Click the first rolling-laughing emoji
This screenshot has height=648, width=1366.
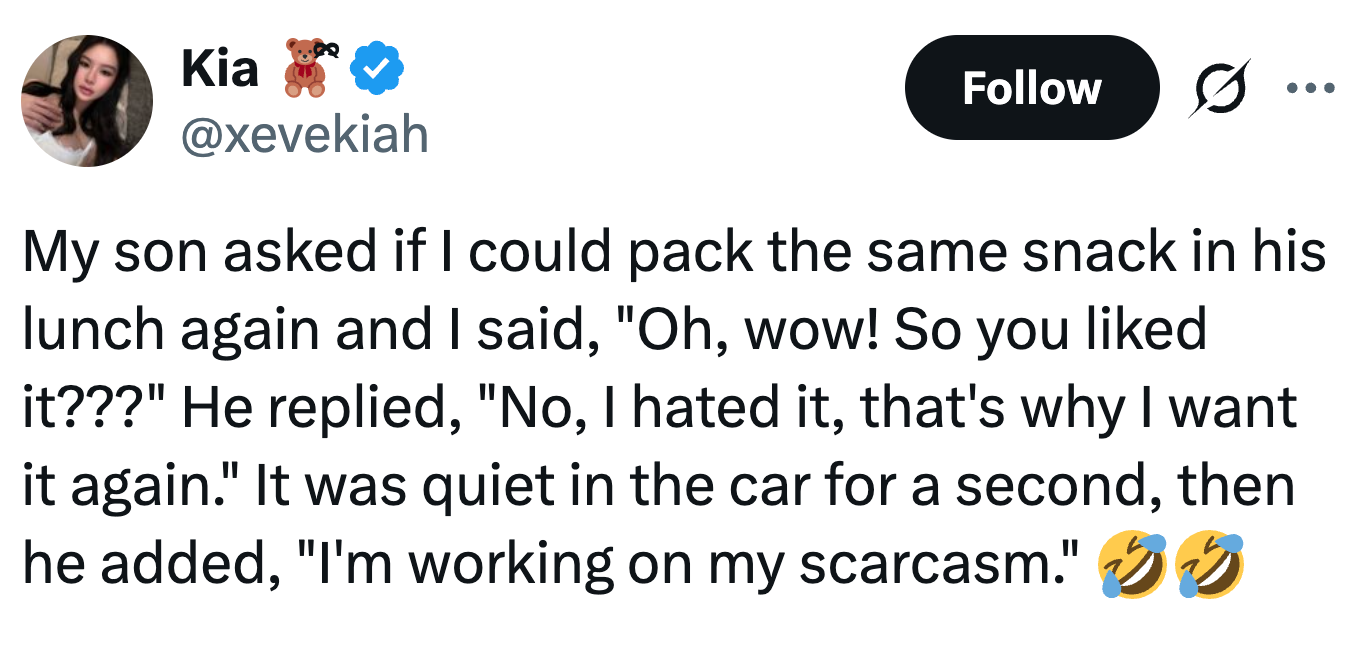coord(1131,565)
